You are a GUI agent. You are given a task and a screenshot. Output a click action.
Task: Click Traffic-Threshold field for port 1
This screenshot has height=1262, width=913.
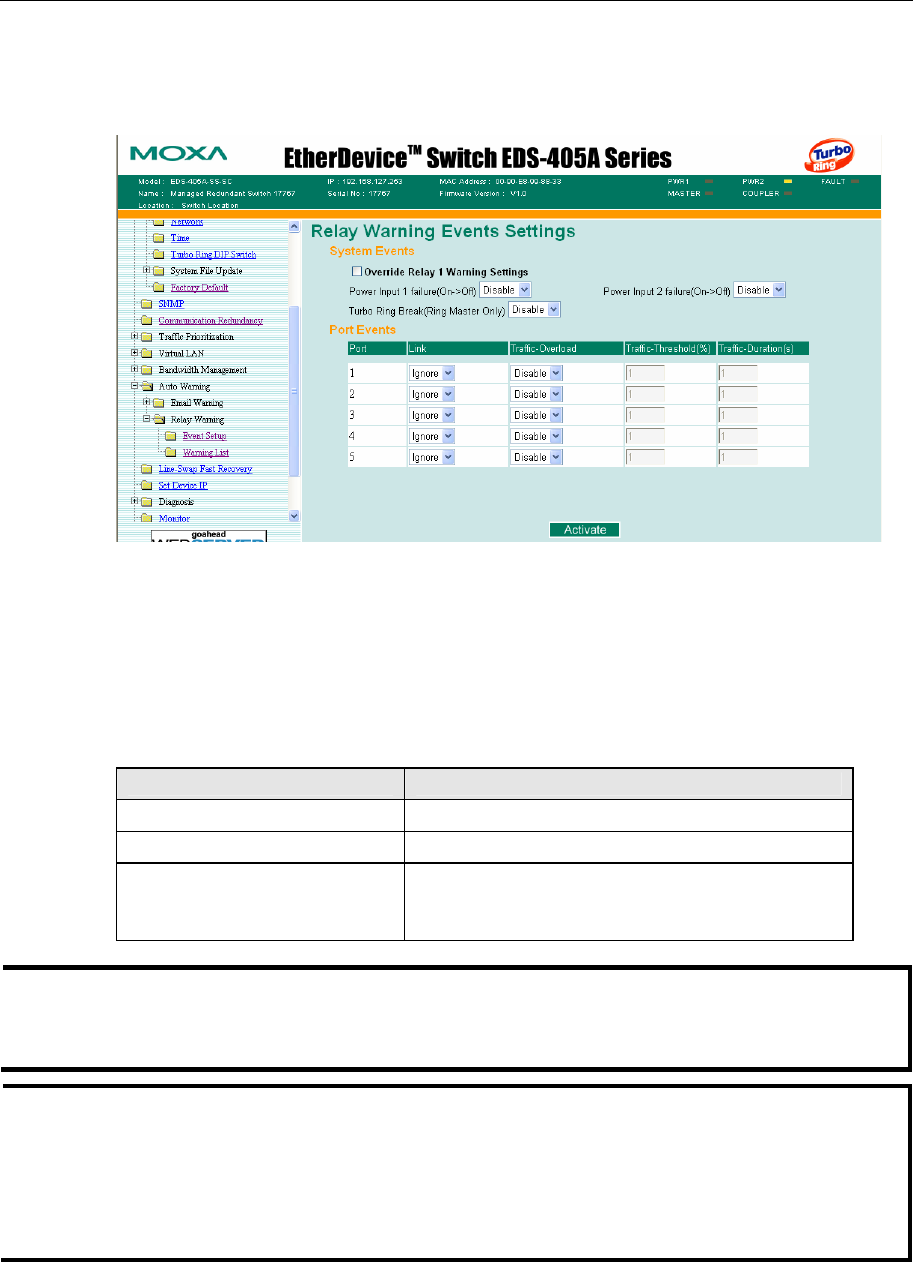[645, 372]
